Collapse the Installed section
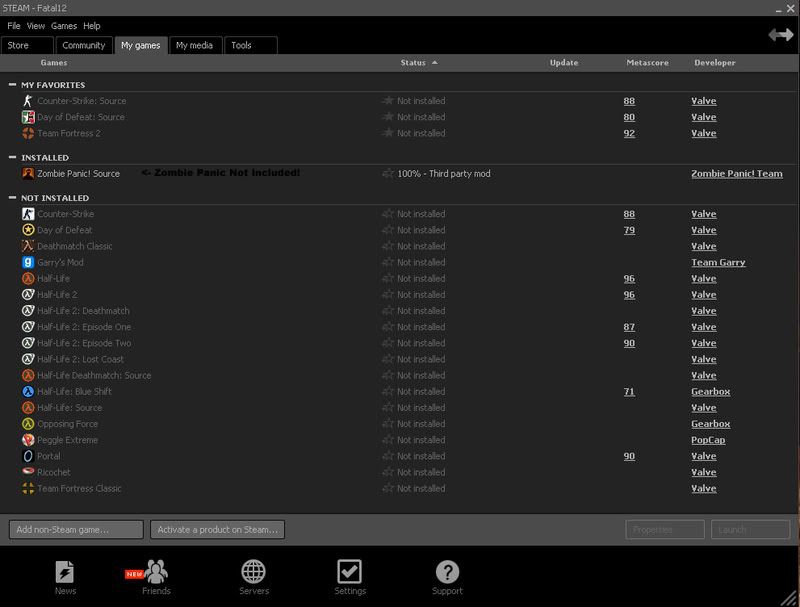 (x=12, y=158)
